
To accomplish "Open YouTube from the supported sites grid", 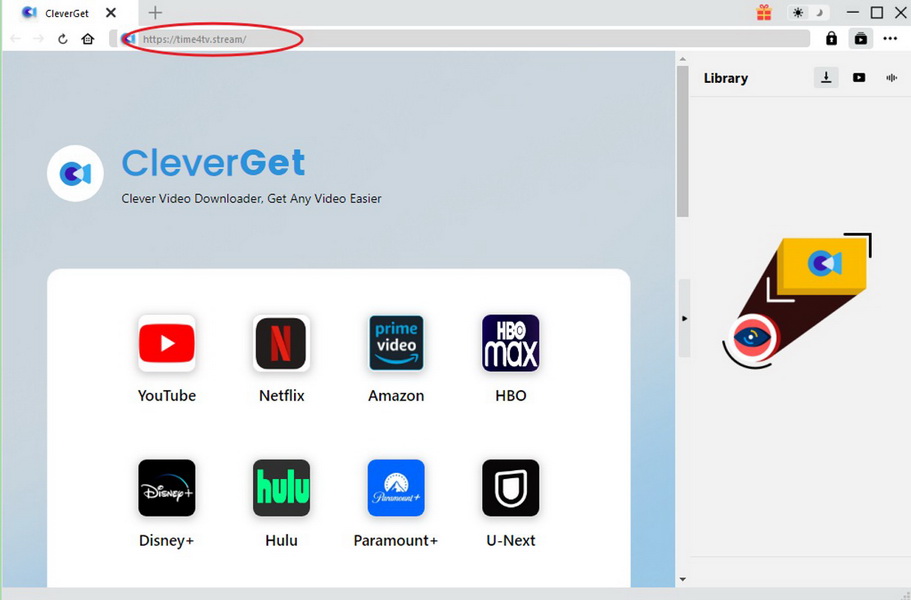I will (x=166, y=343).
